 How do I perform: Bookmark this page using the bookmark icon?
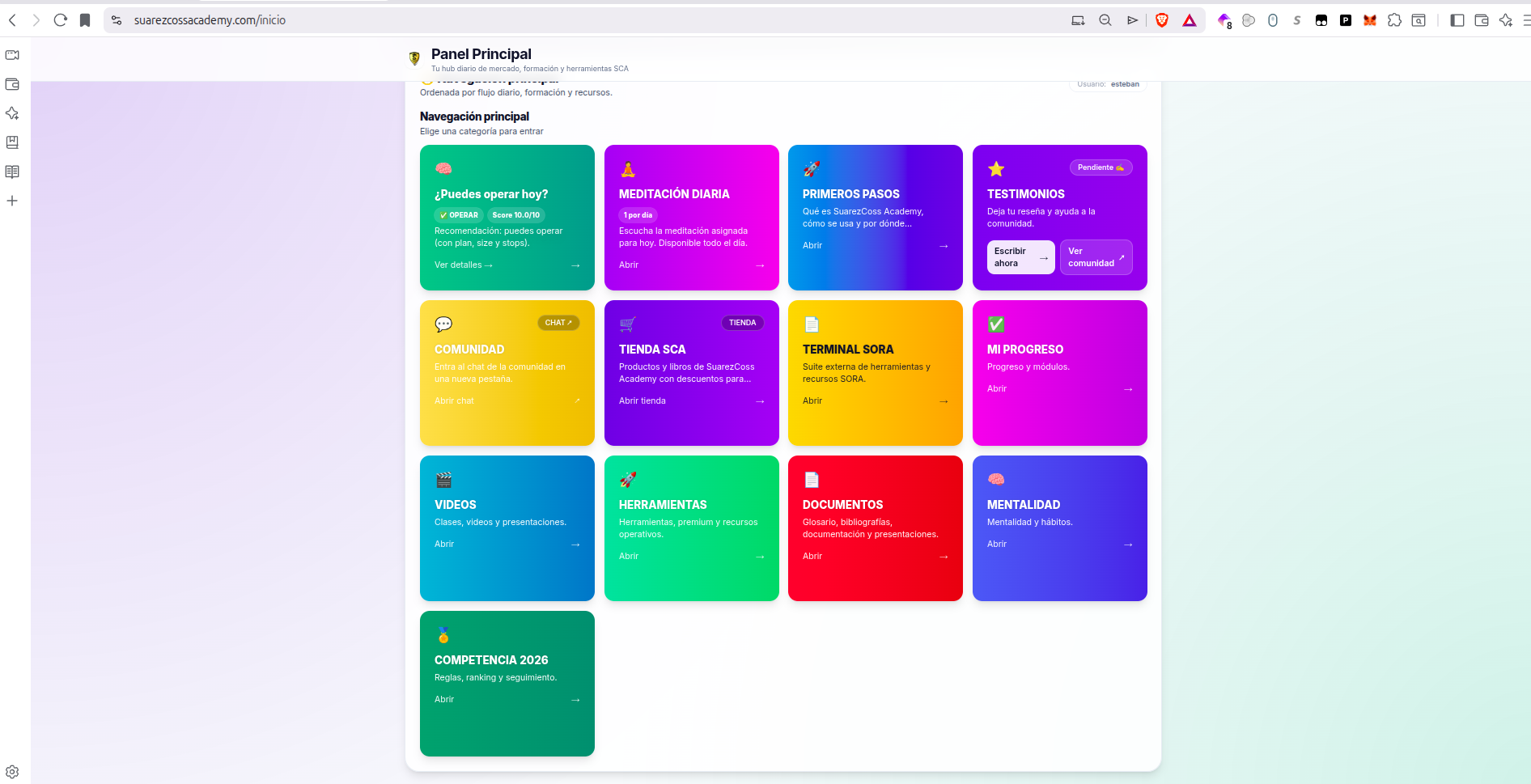[85, 20]
